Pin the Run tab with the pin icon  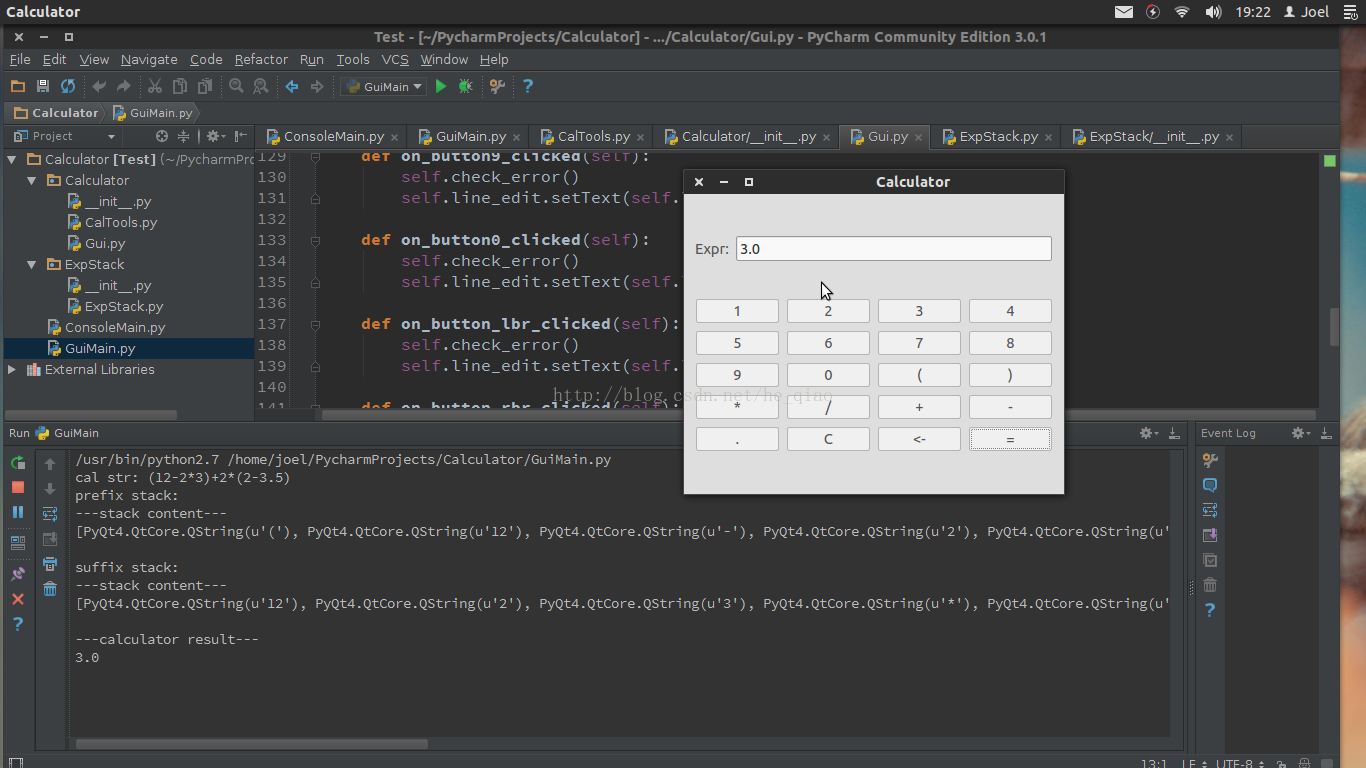(x=18, y=574)
